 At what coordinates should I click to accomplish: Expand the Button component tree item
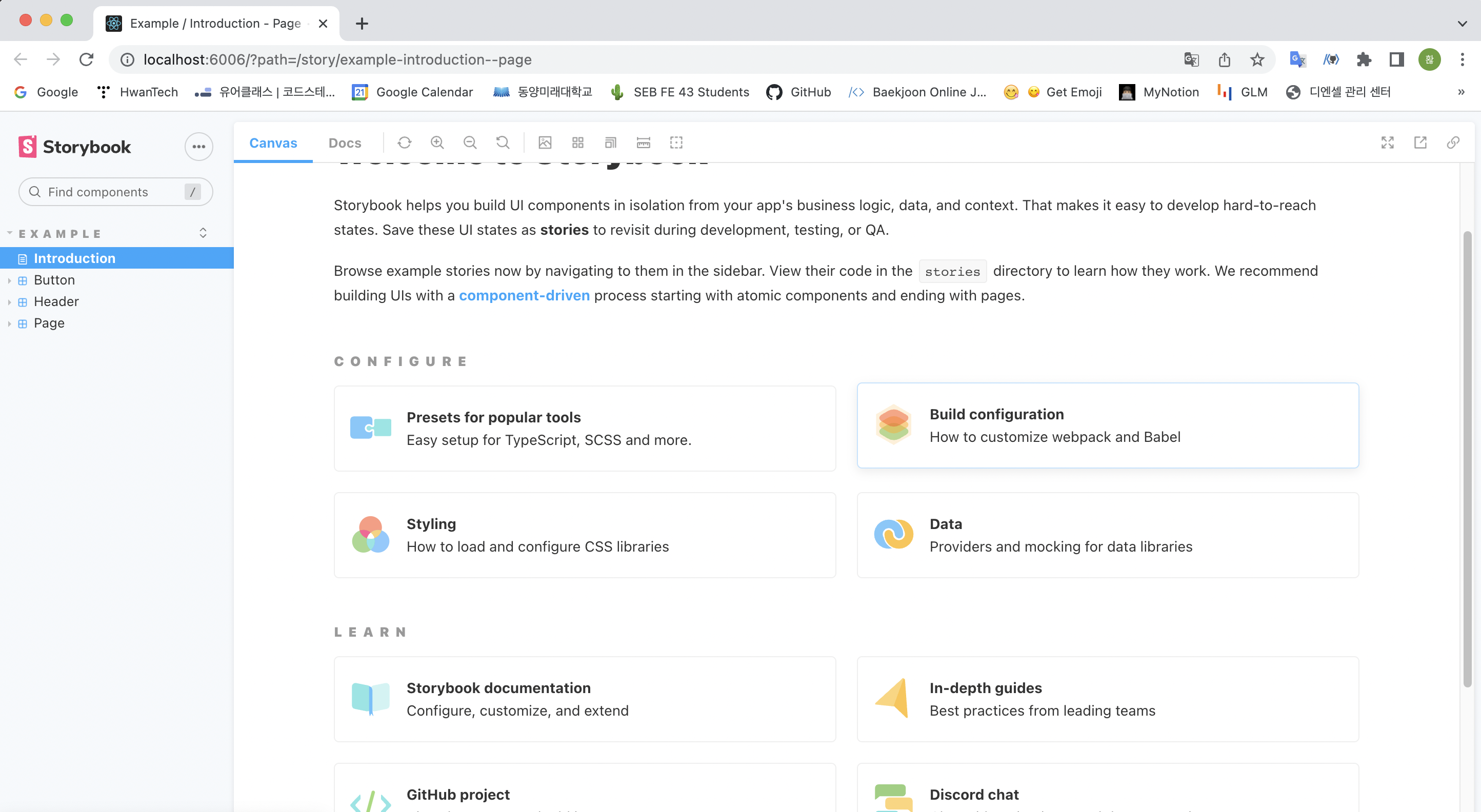[53, 280]
